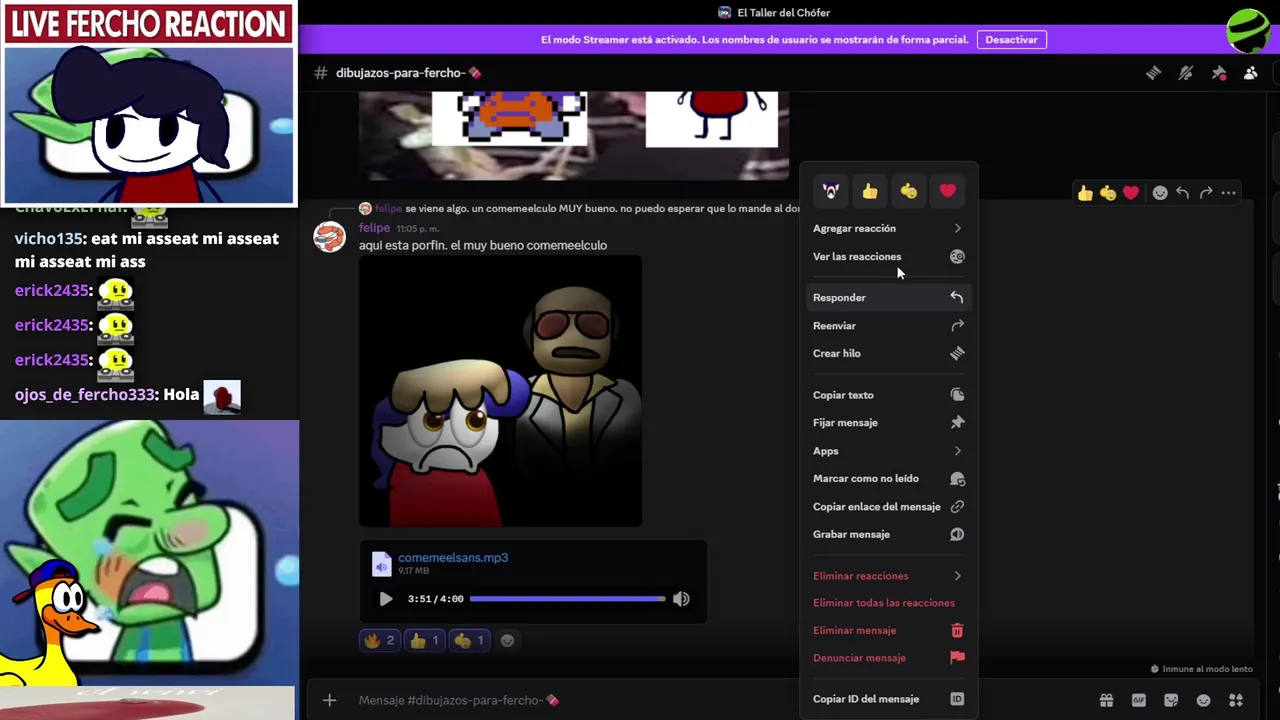Image resolution: width=1280 pixels, height=720 pixels.
Task: Select Eliminar mensaje
Action: (888, 630)
